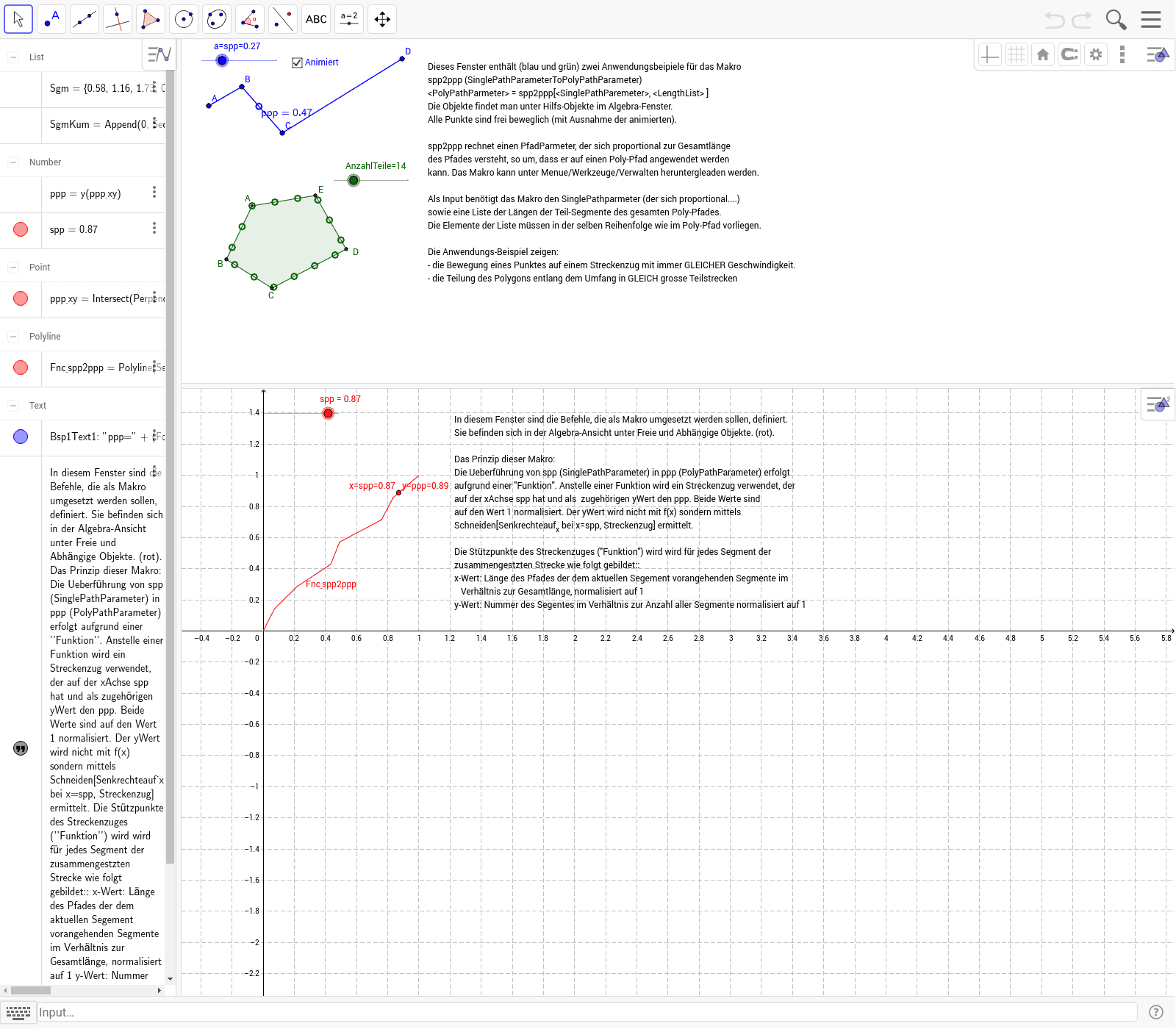Click the scroll right arrow of algebra panel
Image resolution: width=1176 pixels, height=1029 pixels.
[x=159, y=990]
